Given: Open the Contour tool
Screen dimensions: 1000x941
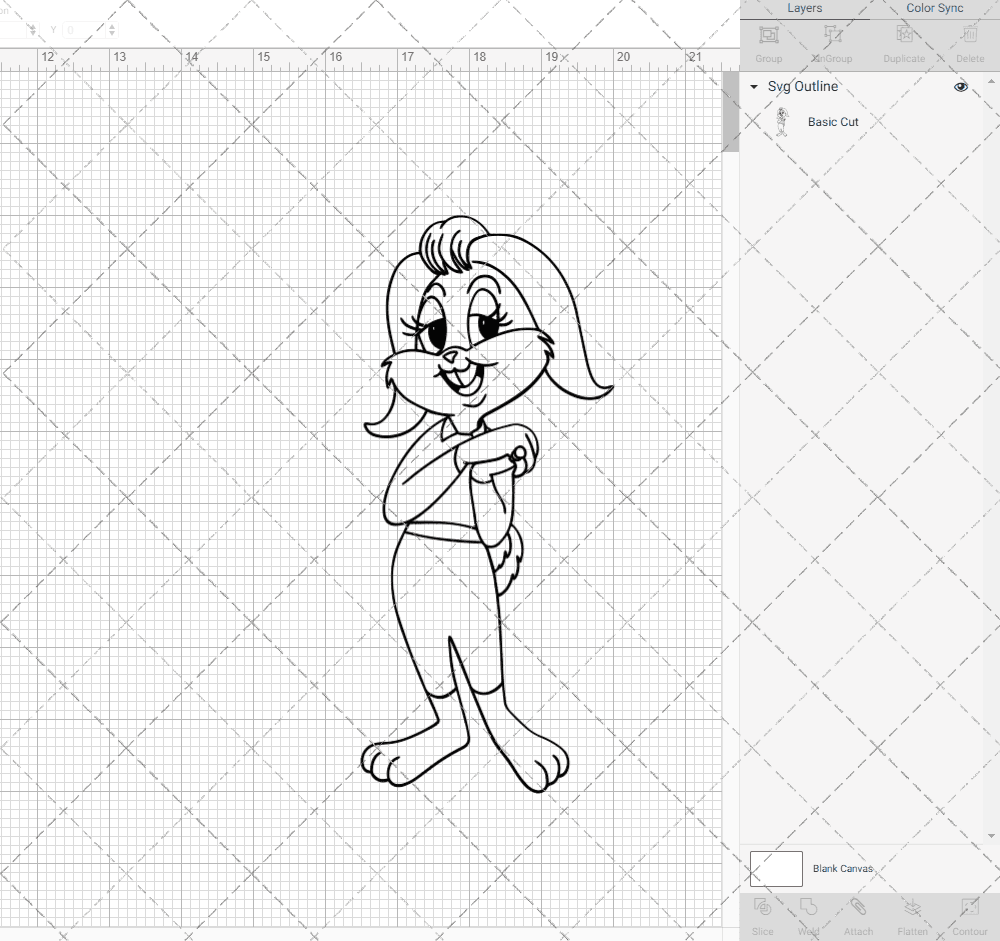Looking at the screenshot, I should (x=969, y=908).
